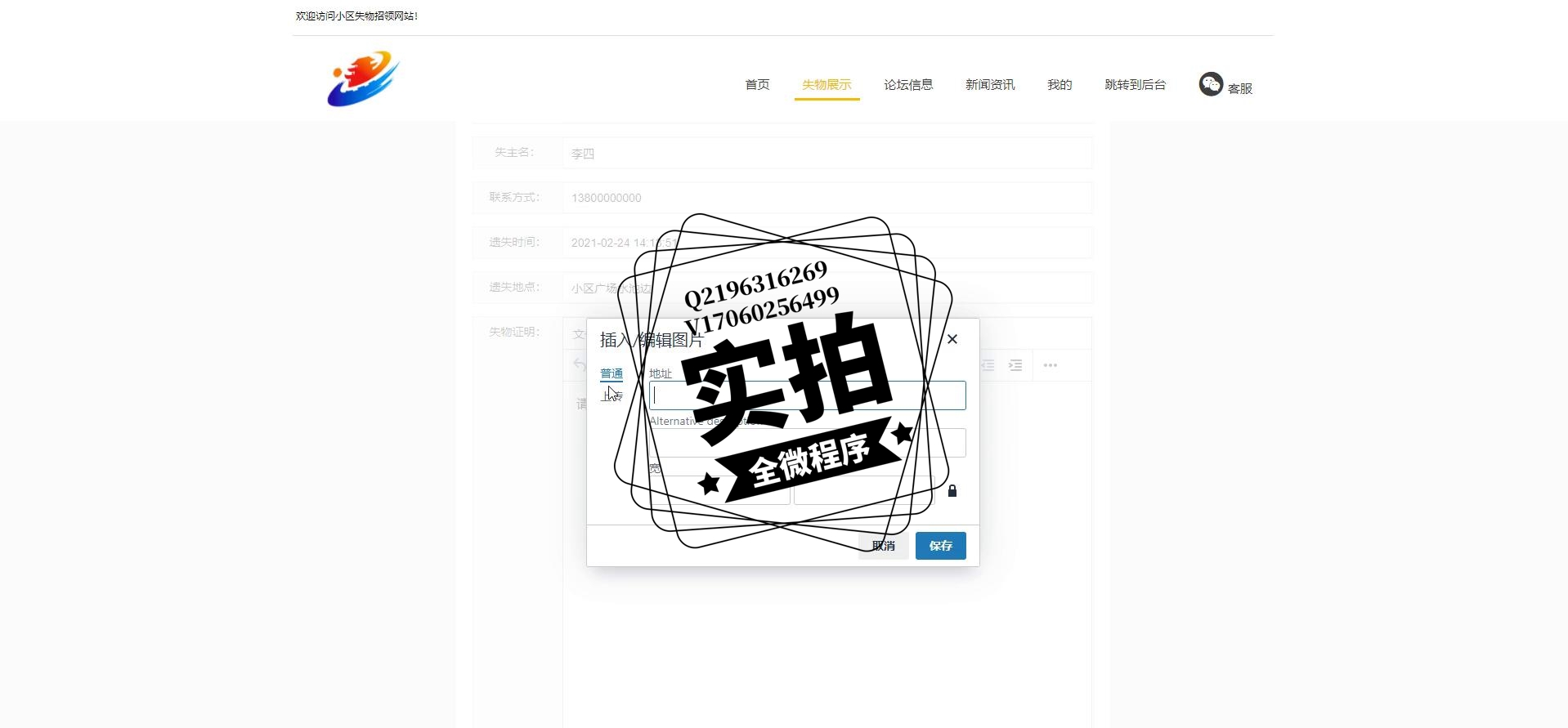Screen dimensions: 1568x728
Task: Click the 失主名 field showing 李四
Action: coord(827,153)
